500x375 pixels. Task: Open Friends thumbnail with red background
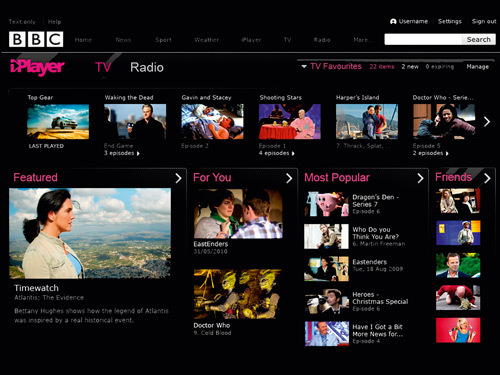click(458, 330)
